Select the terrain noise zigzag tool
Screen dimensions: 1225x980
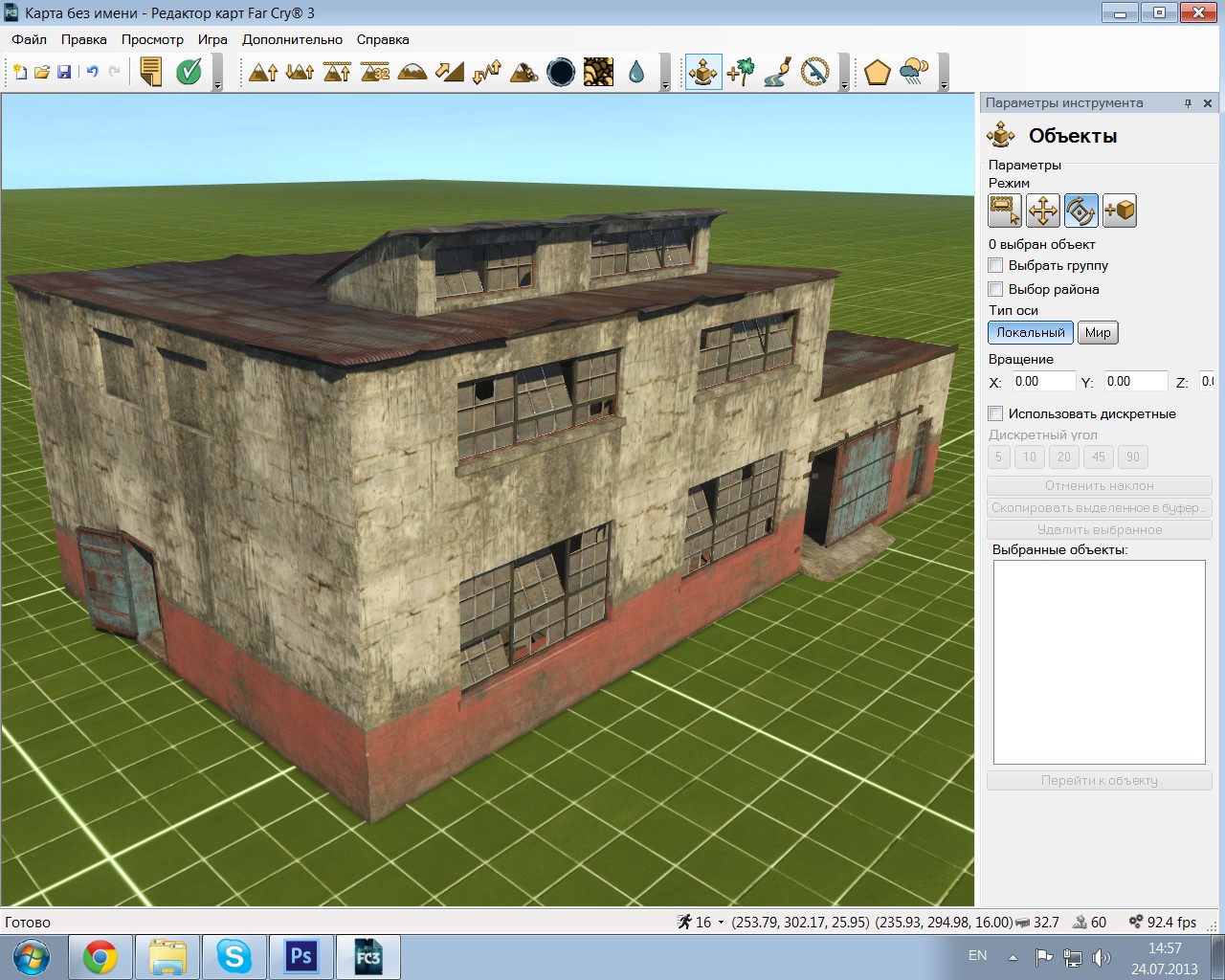point(486,72)
